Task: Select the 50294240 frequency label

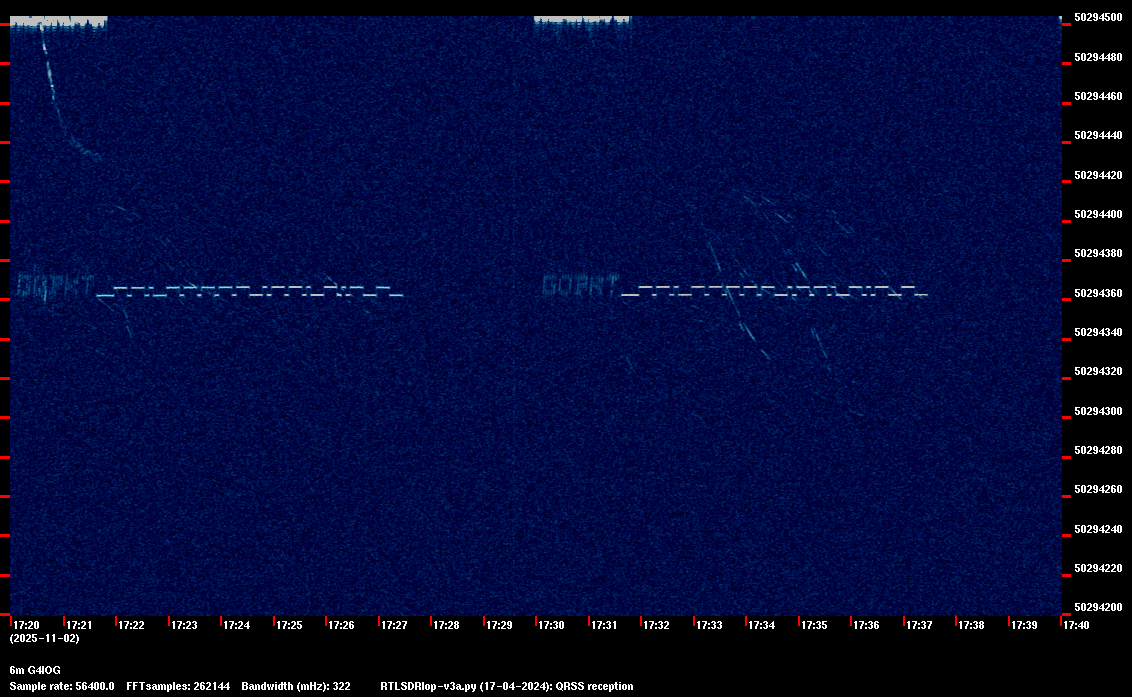Action: 1099,529
